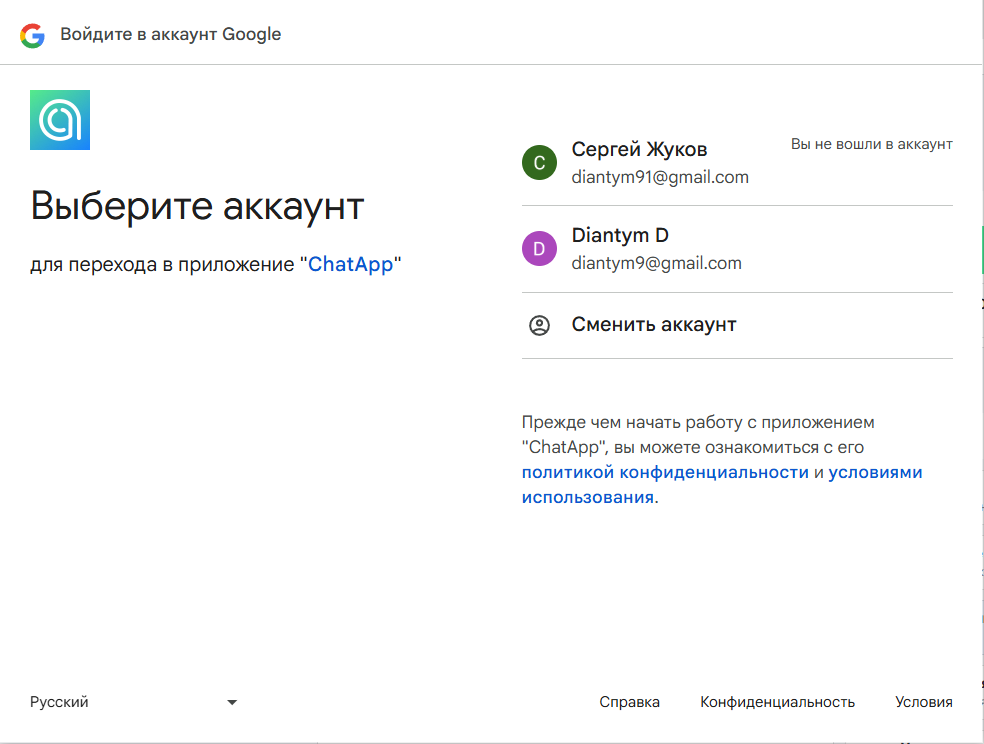Click the ChatApp application logo

coord(60,120)
